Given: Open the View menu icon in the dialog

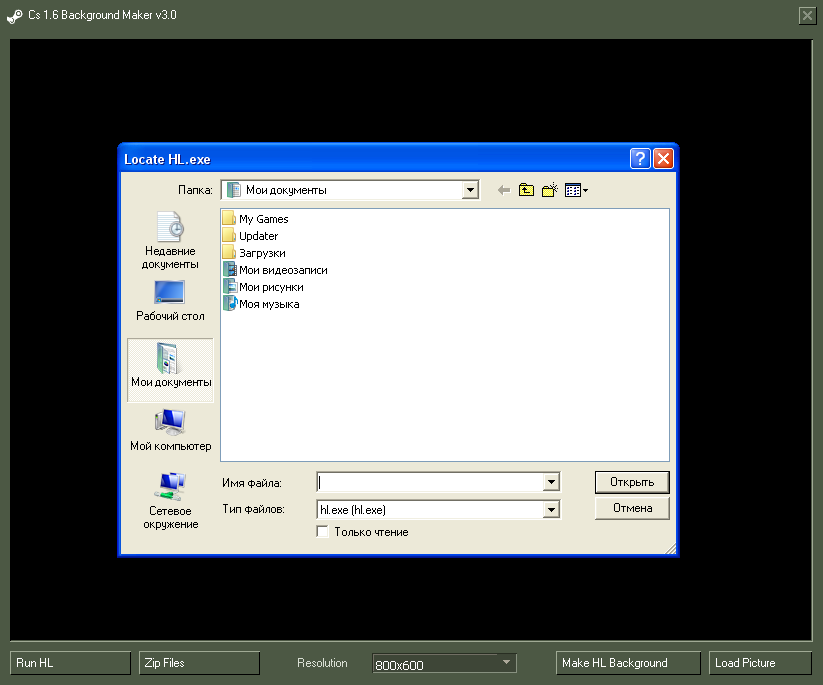Looking at the screenshot, I should 576,190.
